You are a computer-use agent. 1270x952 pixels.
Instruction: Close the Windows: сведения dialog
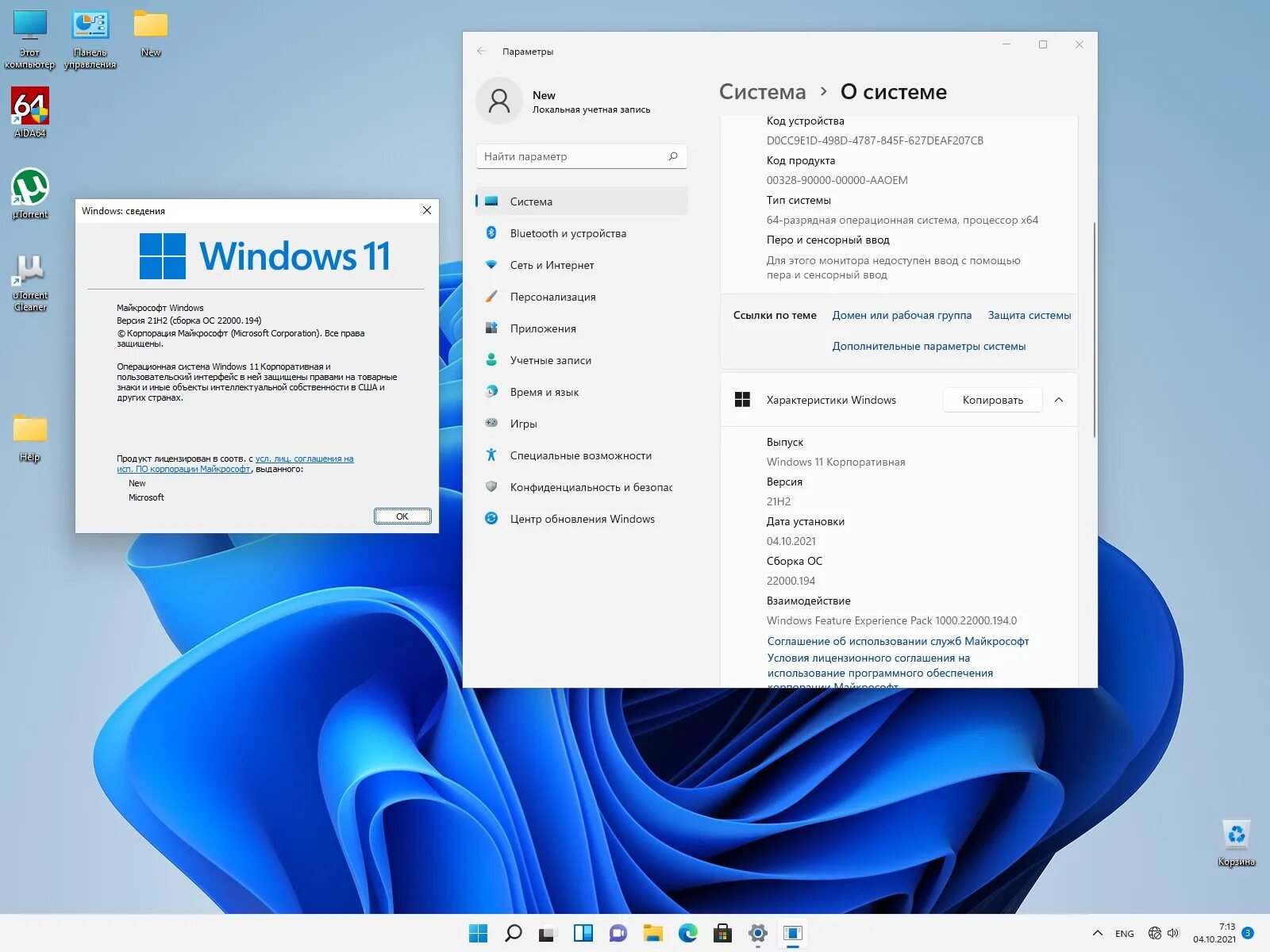click(x=427, y=210)
